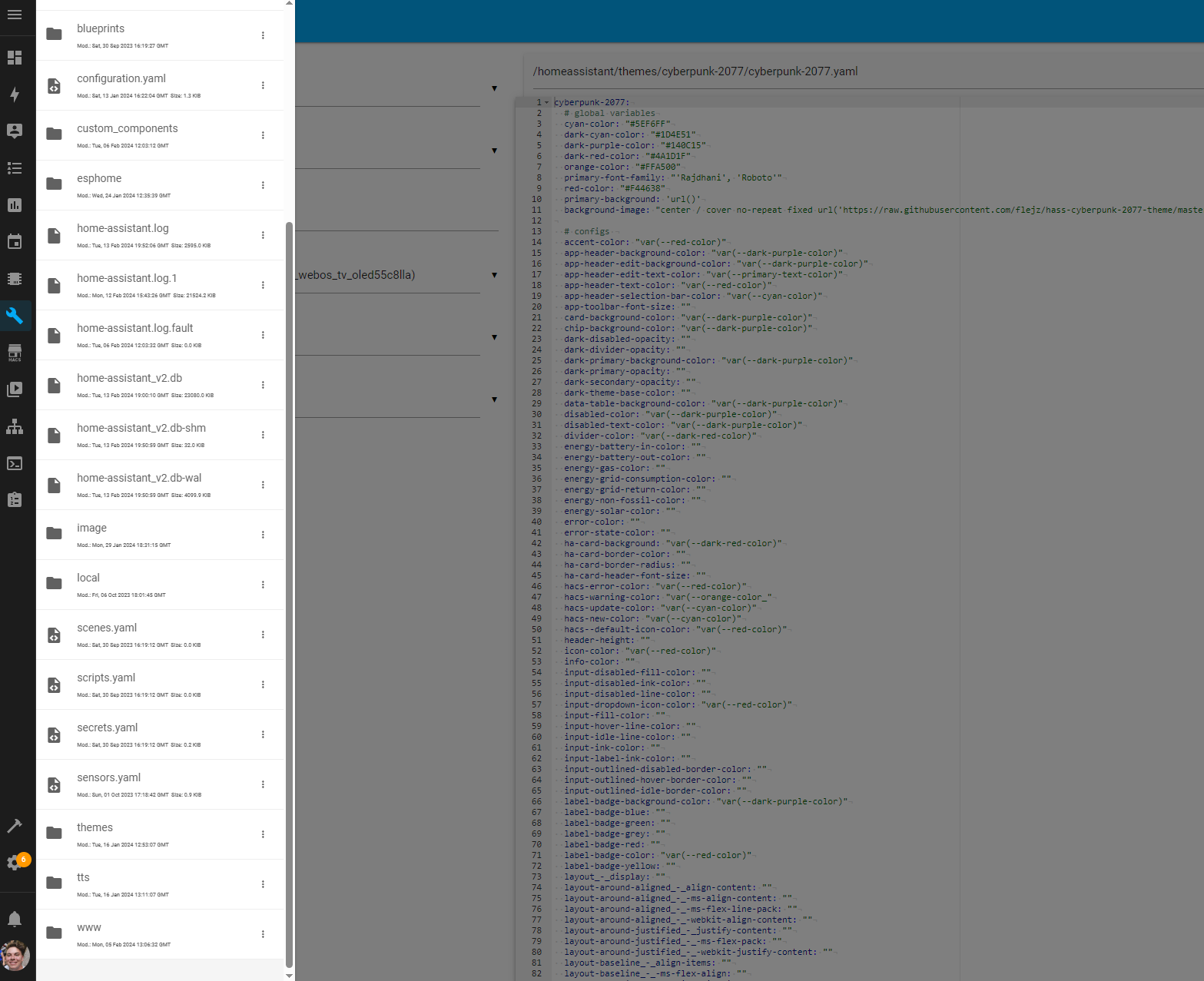
Task: Open the History chart panel
Action: (x=15, y=205)
